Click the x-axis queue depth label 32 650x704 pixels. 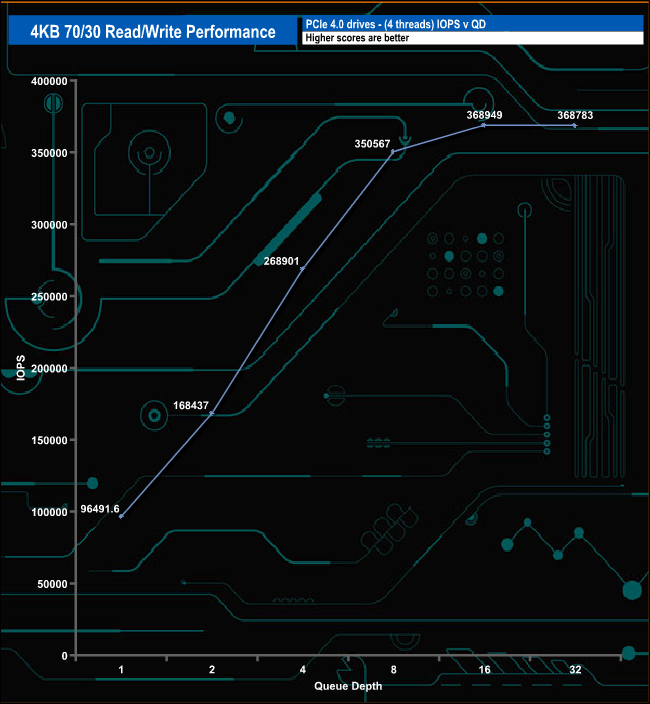pos(575,670)
